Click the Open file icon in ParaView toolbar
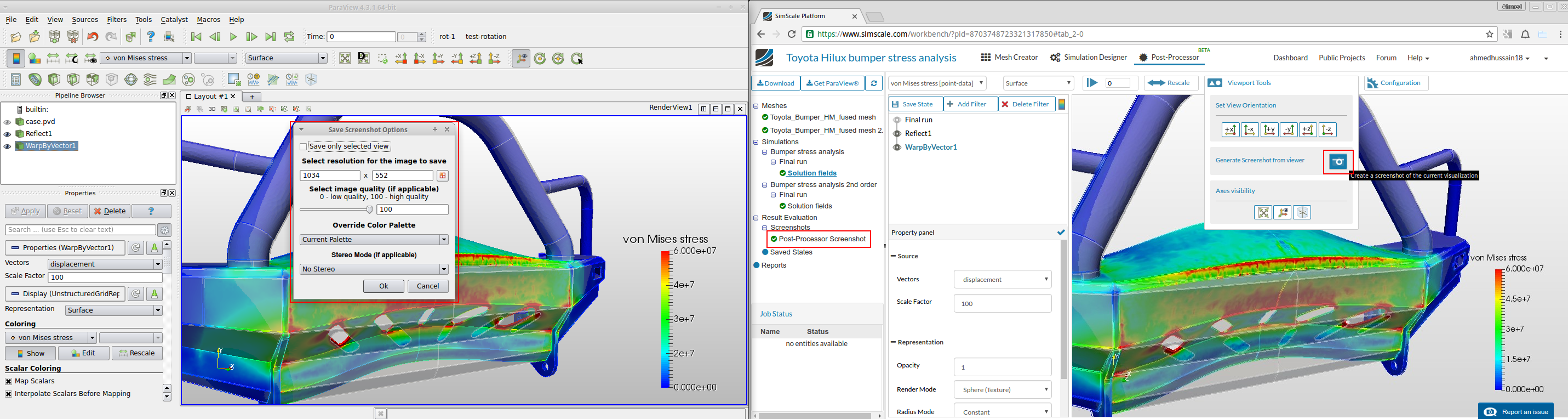The image size is (1568, 419). [x=16, y=37]
